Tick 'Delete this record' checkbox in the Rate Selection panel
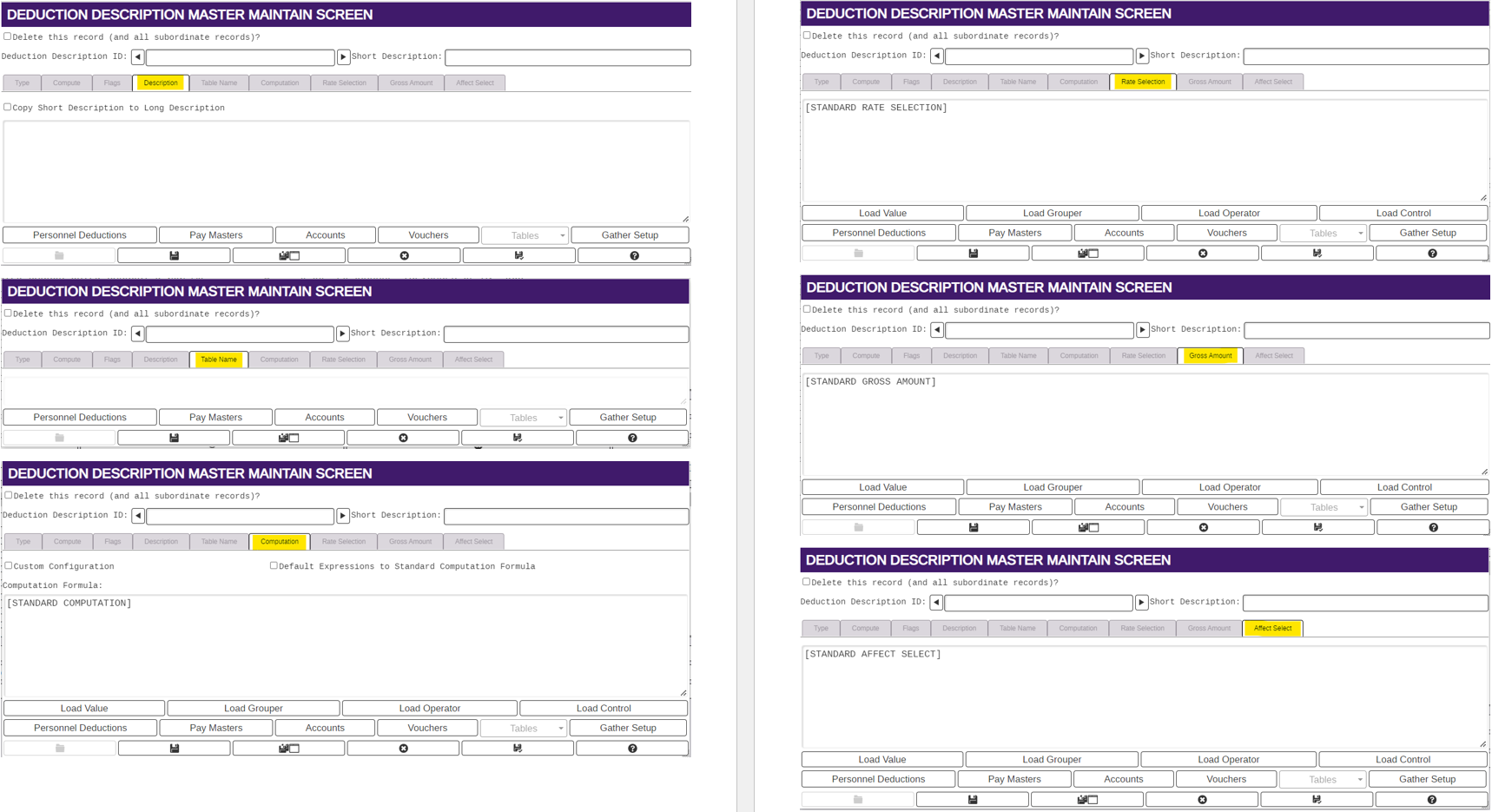 coord(807,36)
